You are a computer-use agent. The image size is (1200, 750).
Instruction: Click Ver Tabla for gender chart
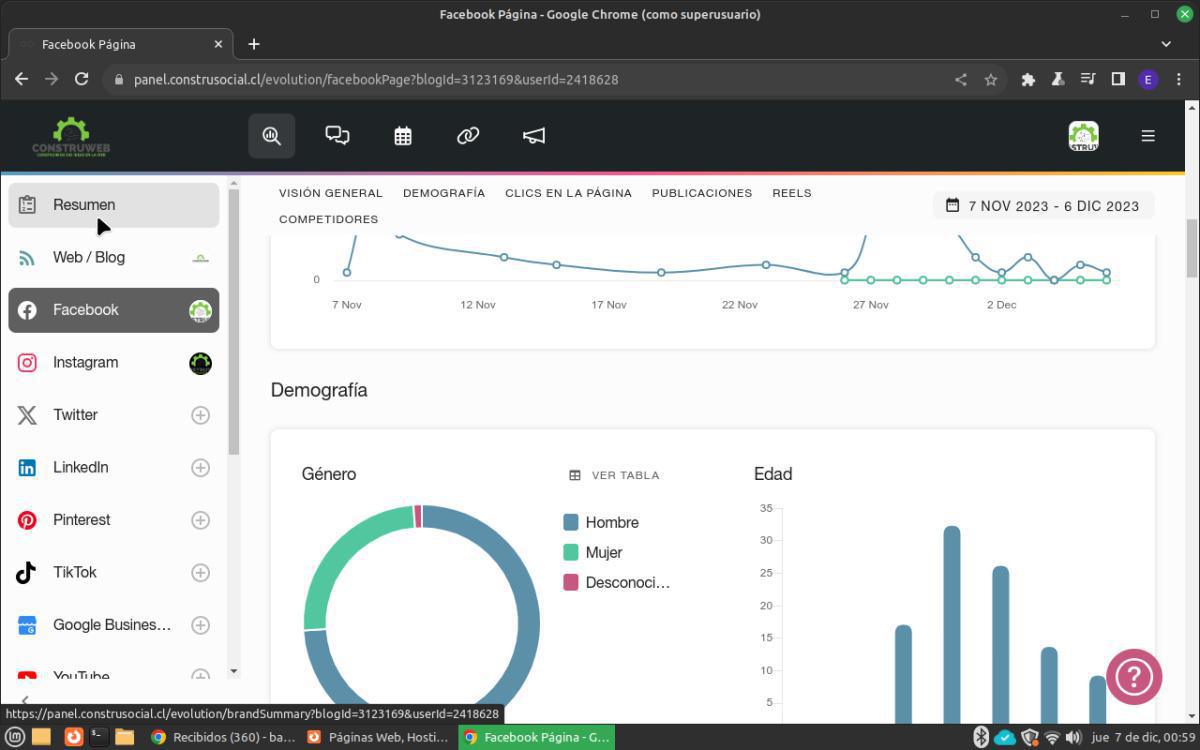pos(615,475)
